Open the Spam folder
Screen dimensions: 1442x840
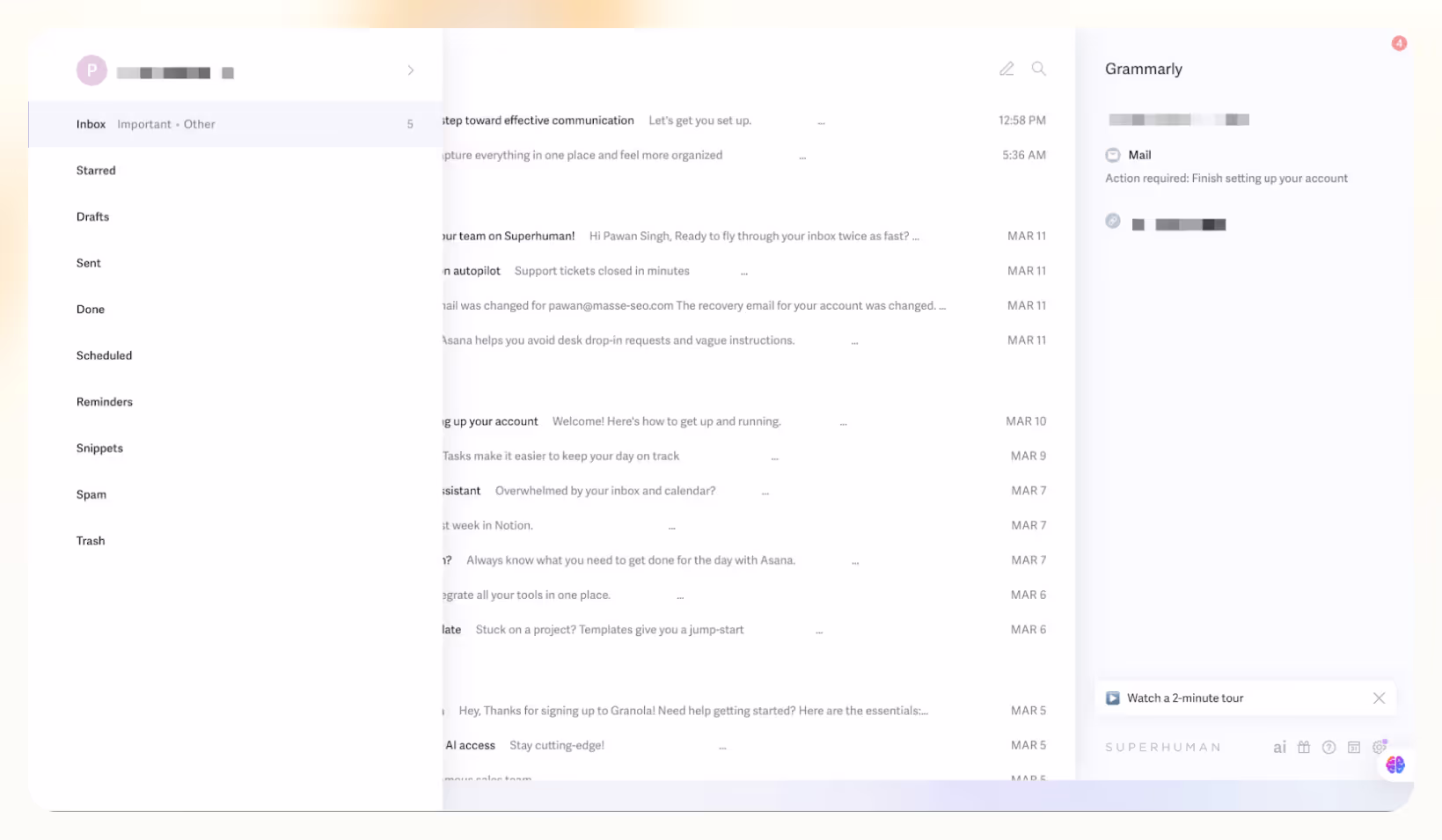coord(91,494)
